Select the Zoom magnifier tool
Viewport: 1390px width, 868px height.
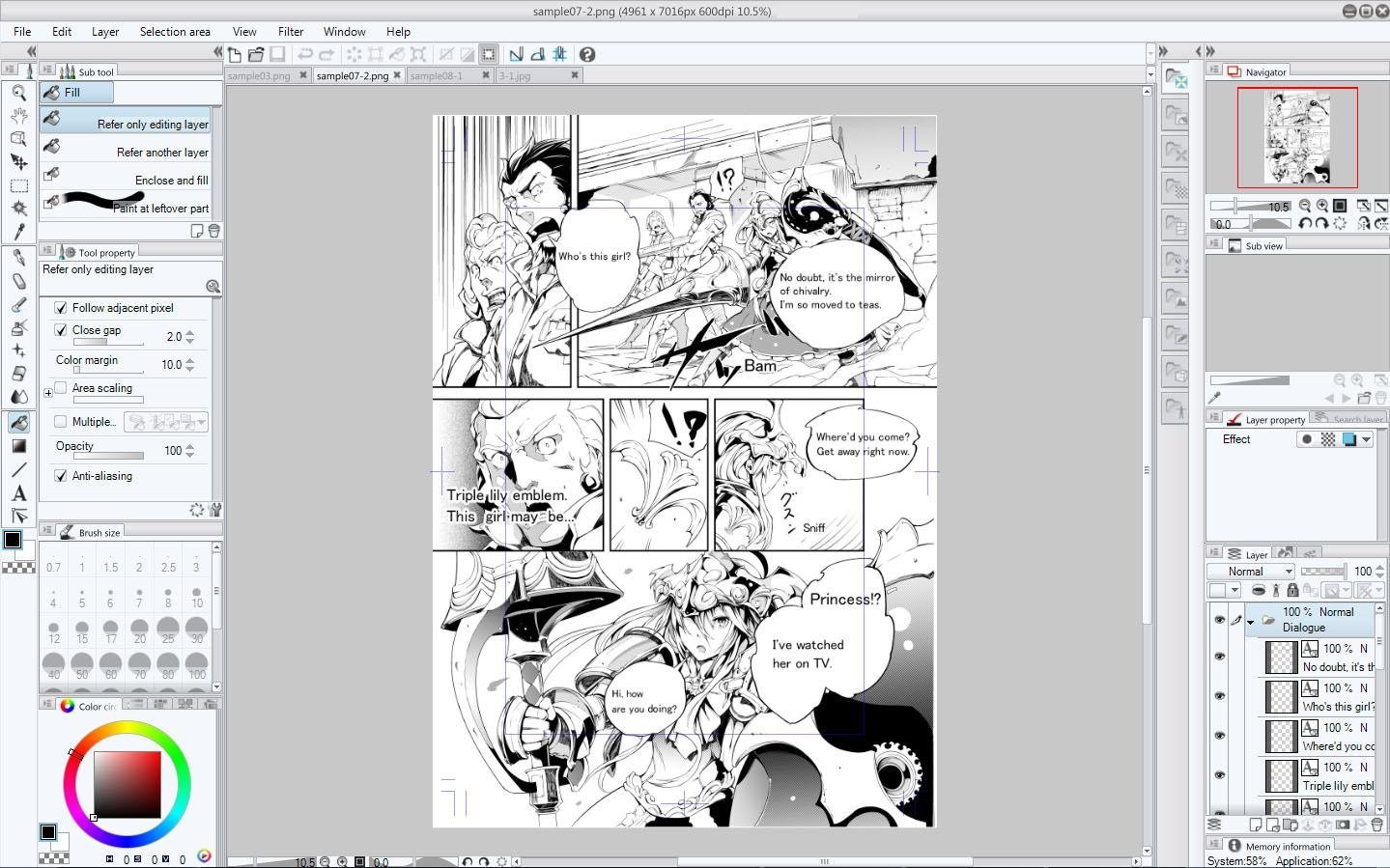point(18,93)
